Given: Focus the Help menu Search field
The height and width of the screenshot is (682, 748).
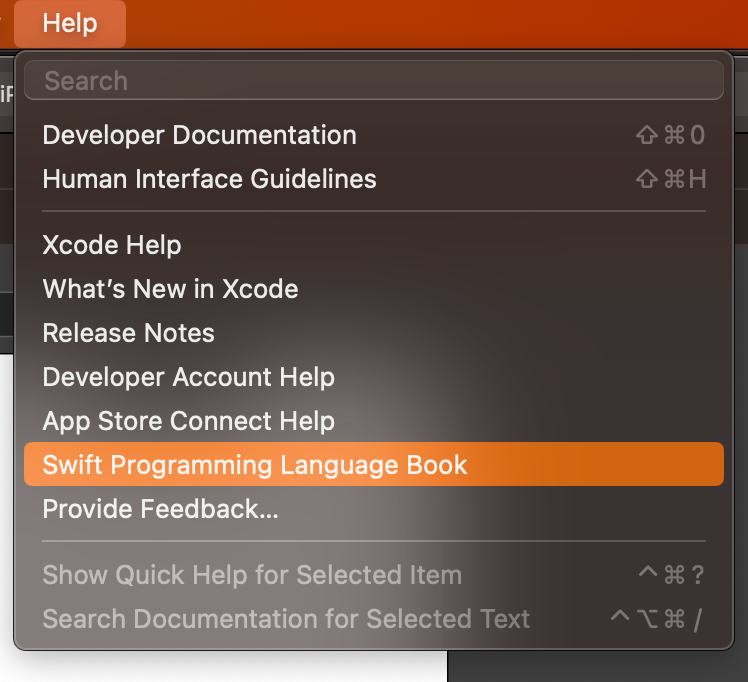Looking at the screenshot, I should (374, 80).
